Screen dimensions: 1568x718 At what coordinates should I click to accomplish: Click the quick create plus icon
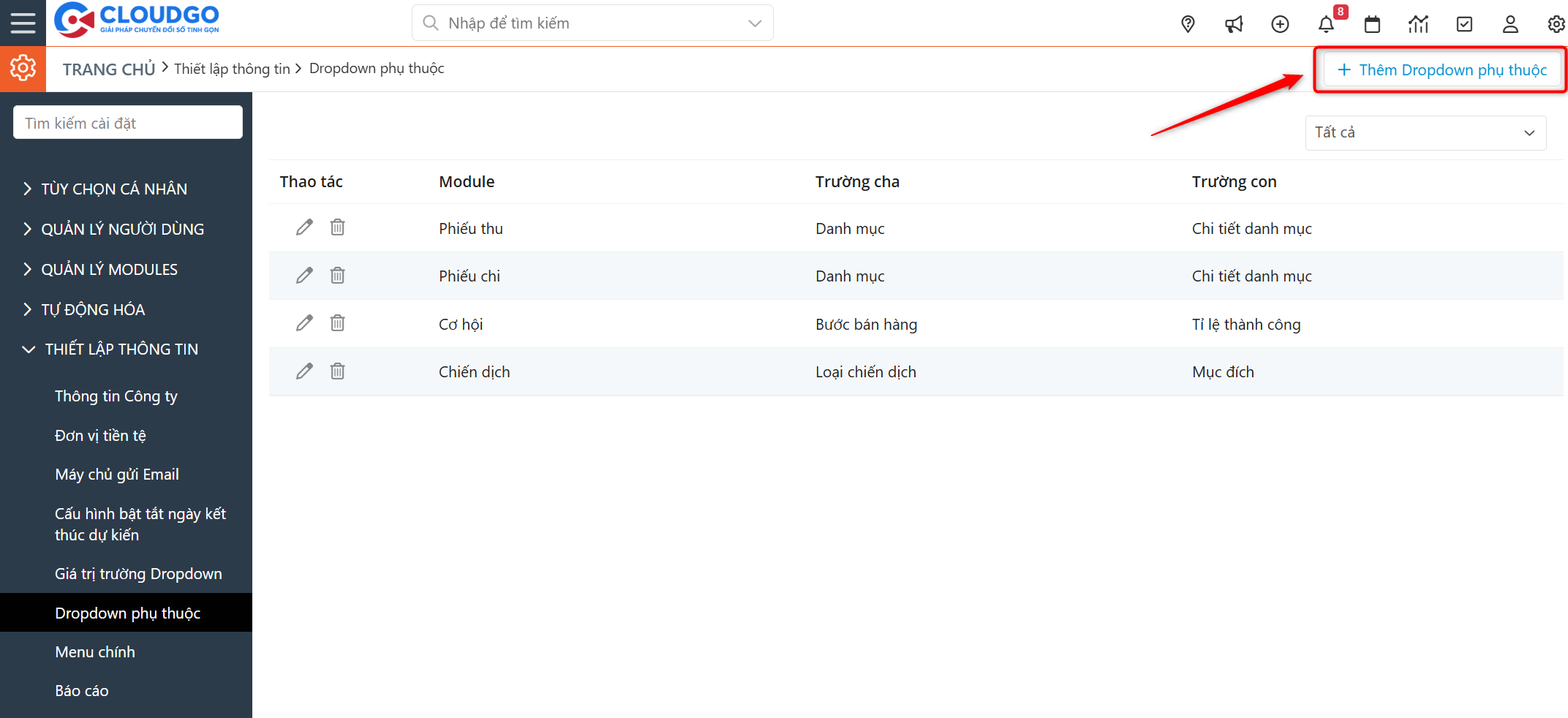pos(1280,24)
